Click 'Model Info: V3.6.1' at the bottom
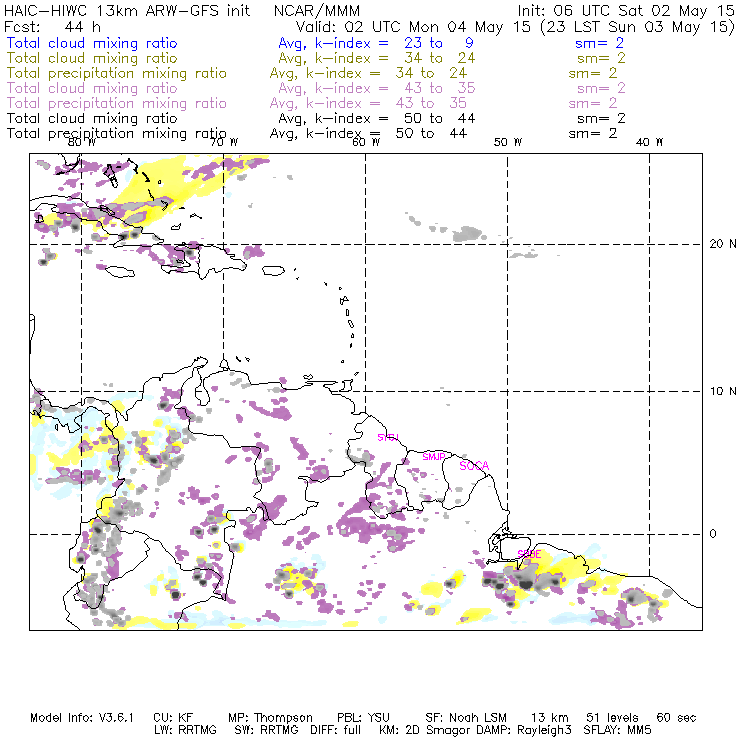This screenshot has width=740, height=740. (82, 718)
